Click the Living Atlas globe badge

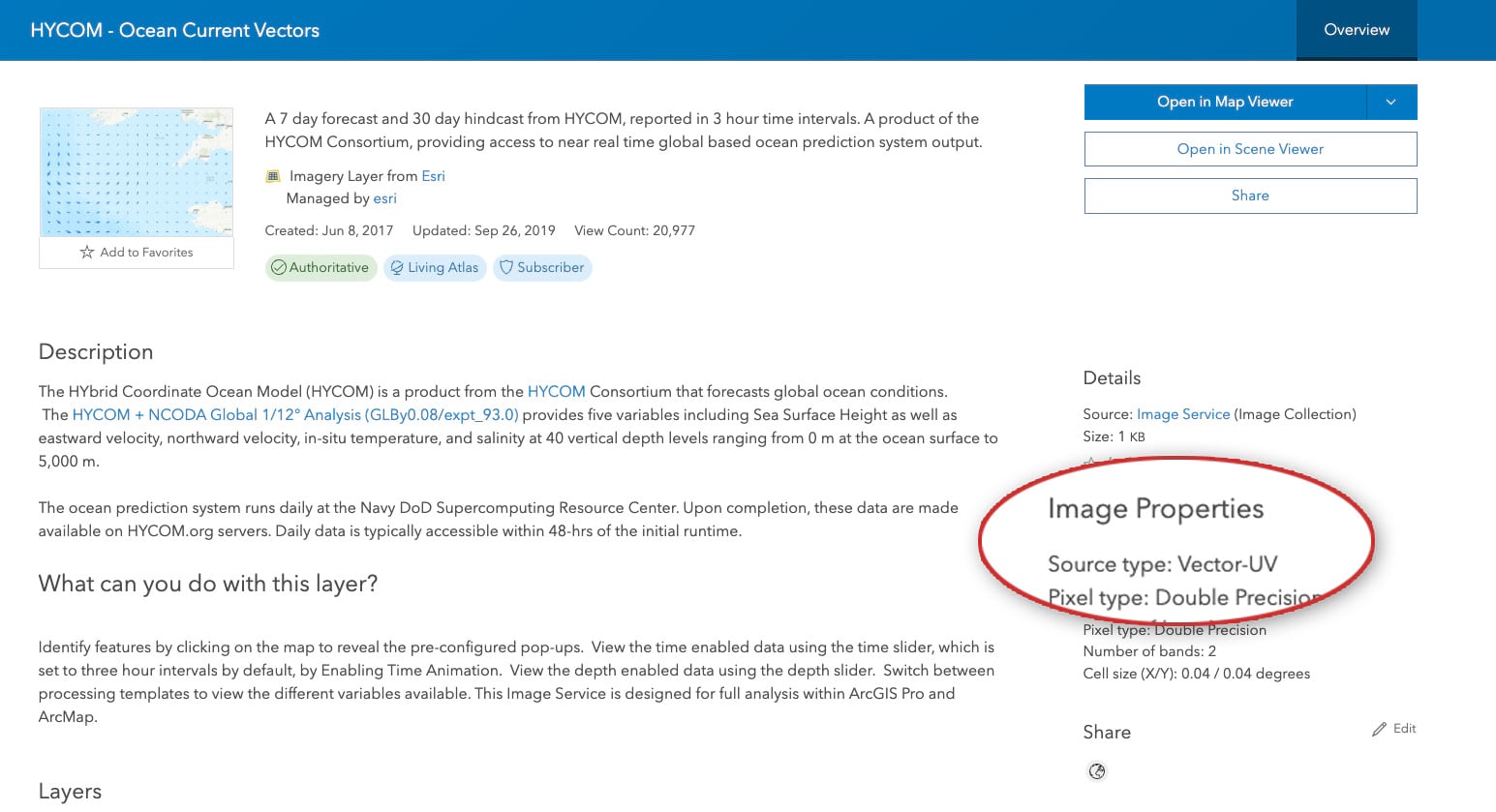(x=396, y=267)
